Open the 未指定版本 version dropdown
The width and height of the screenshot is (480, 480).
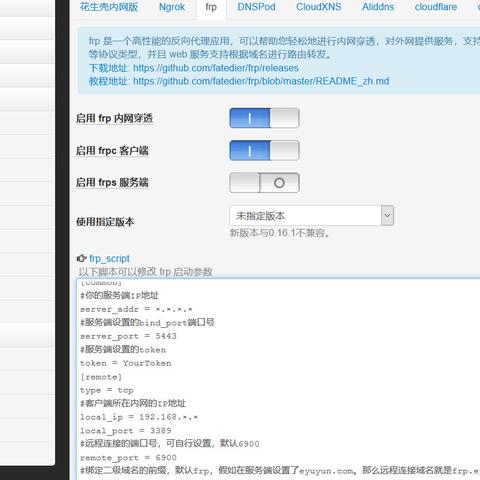click(x=311, y=216)
